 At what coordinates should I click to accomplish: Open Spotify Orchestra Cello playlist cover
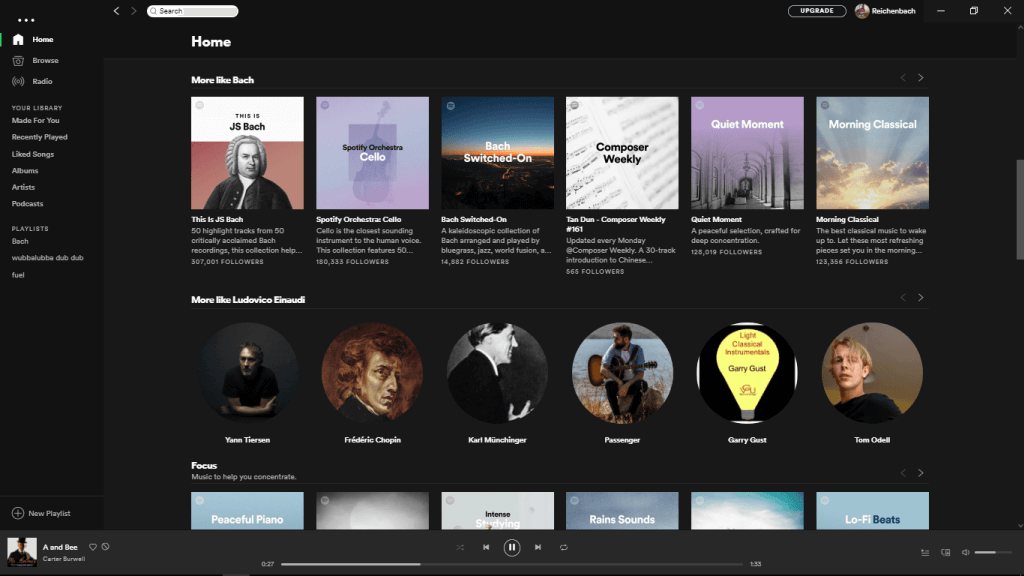pyautogui.click(x=372, y=153)
